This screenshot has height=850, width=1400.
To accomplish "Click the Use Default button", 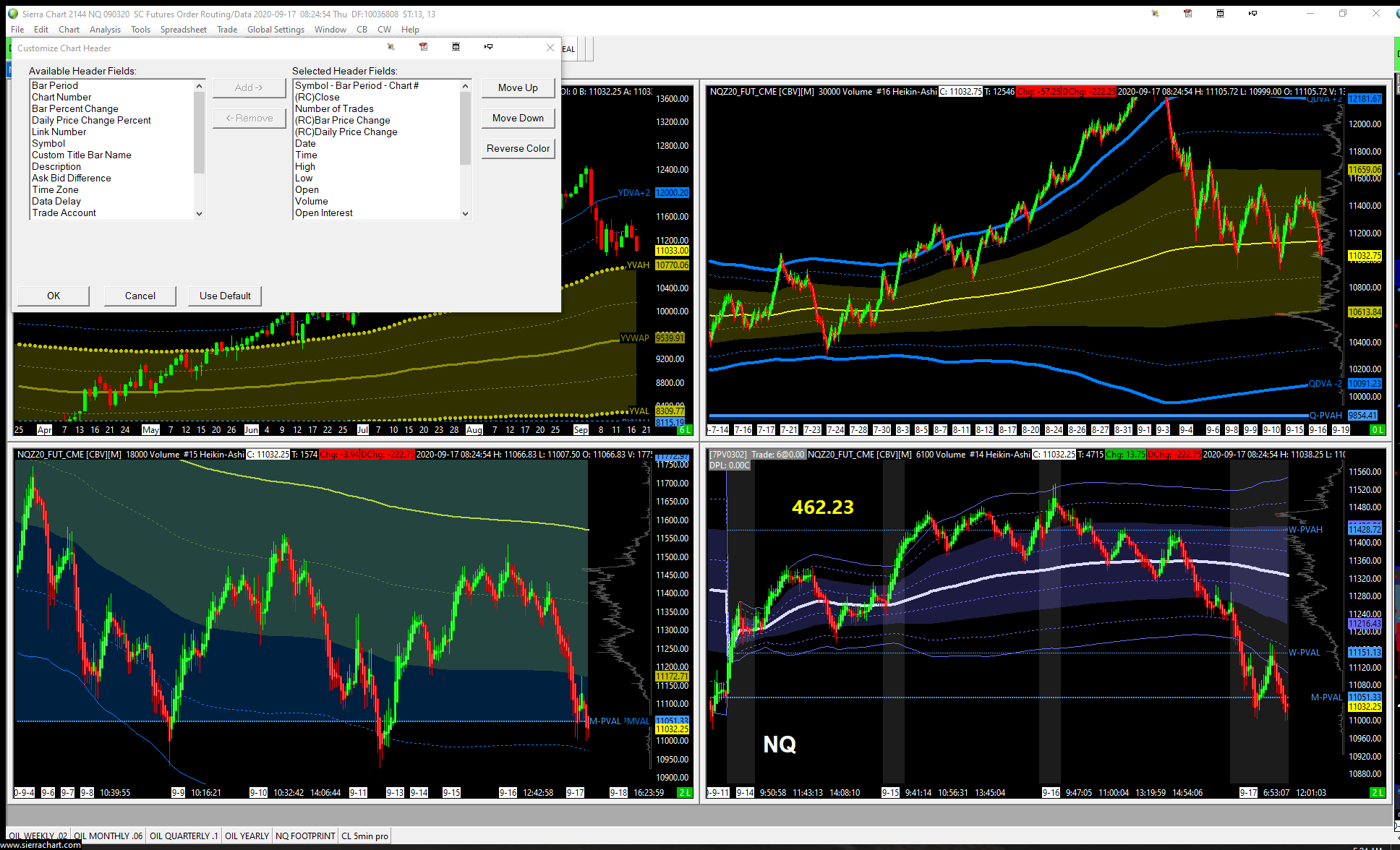I will (x=225, y=296).
